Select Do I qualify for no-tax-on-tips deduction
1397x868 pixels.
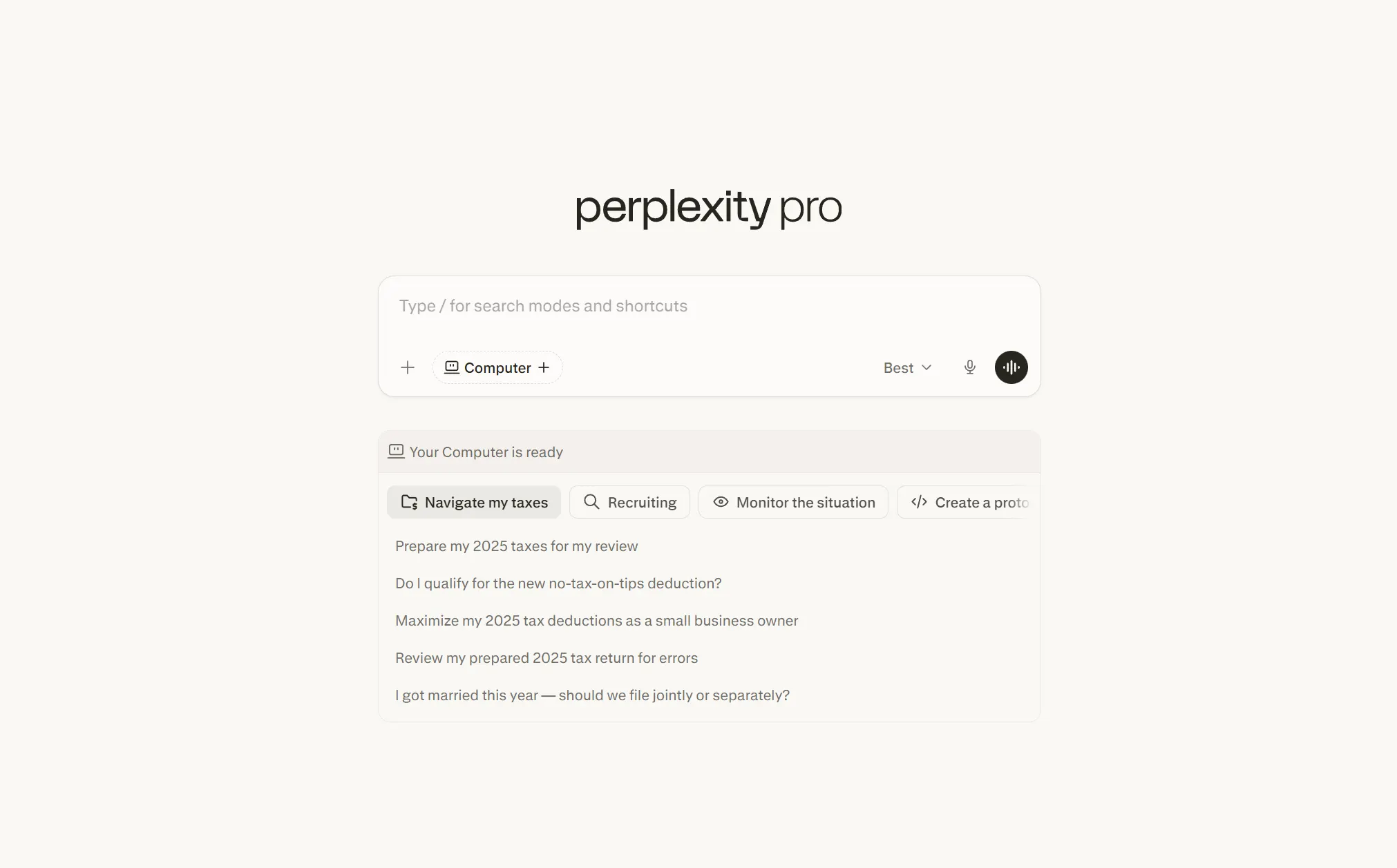coord(558,583)
